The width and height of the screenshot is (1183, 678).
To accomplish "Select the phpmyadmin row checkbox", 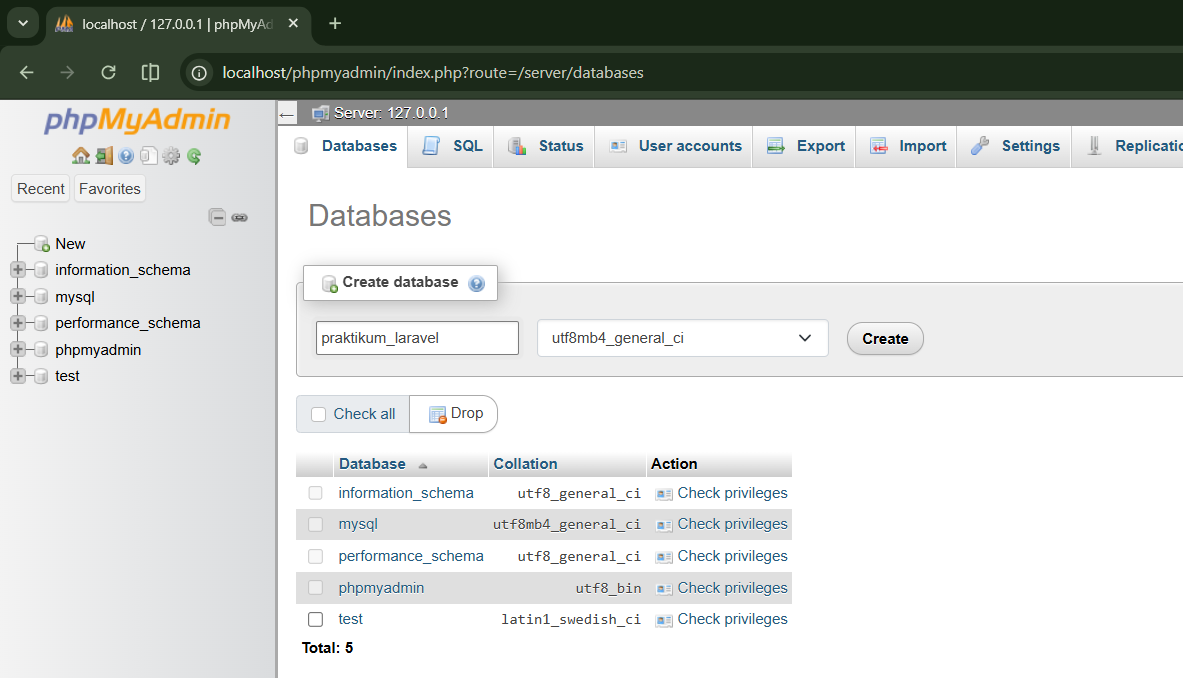I will pyautogui.click(x=315, y=587).
